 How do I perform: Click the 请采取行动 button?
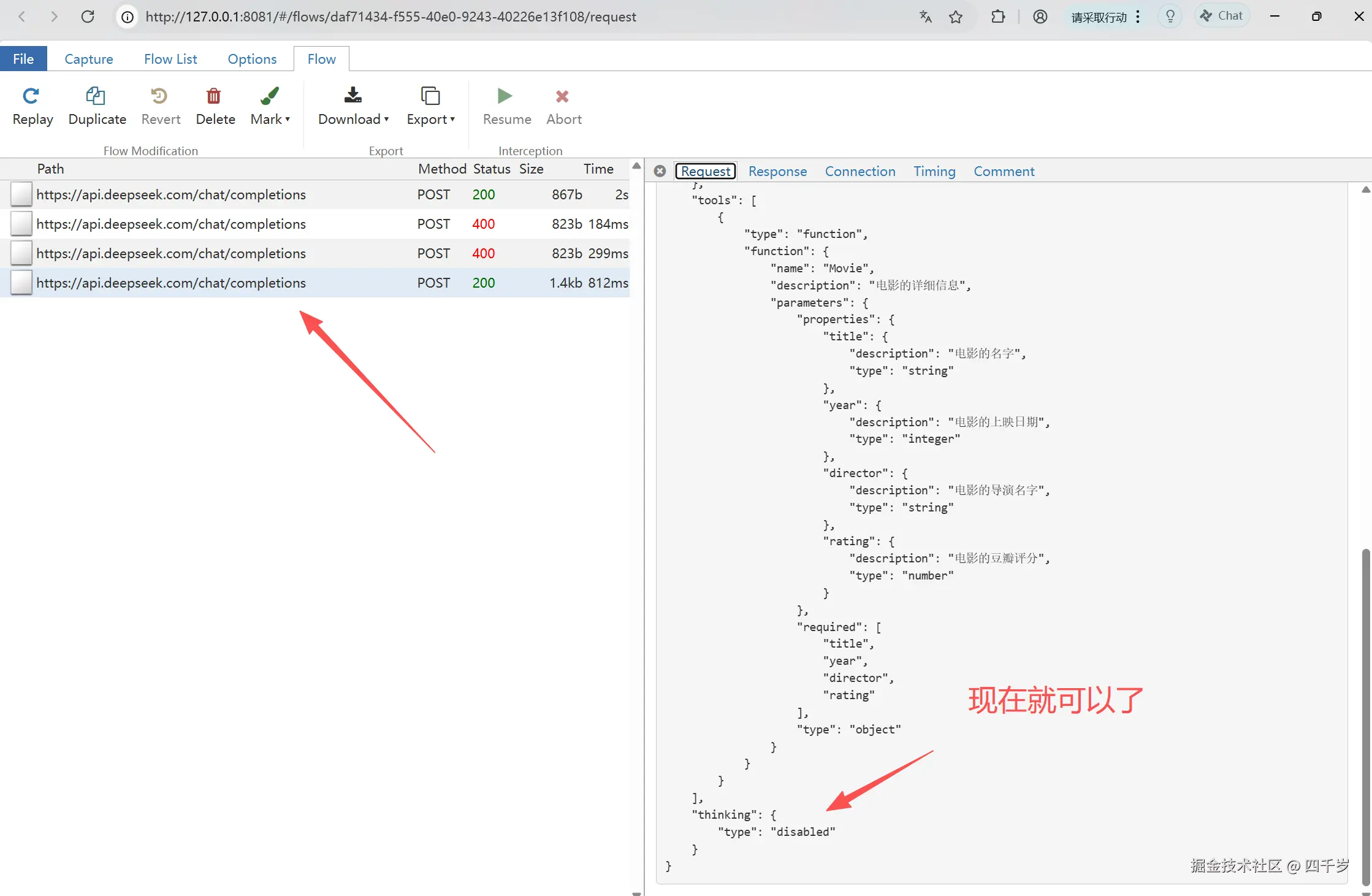(x=1106, y=17)
